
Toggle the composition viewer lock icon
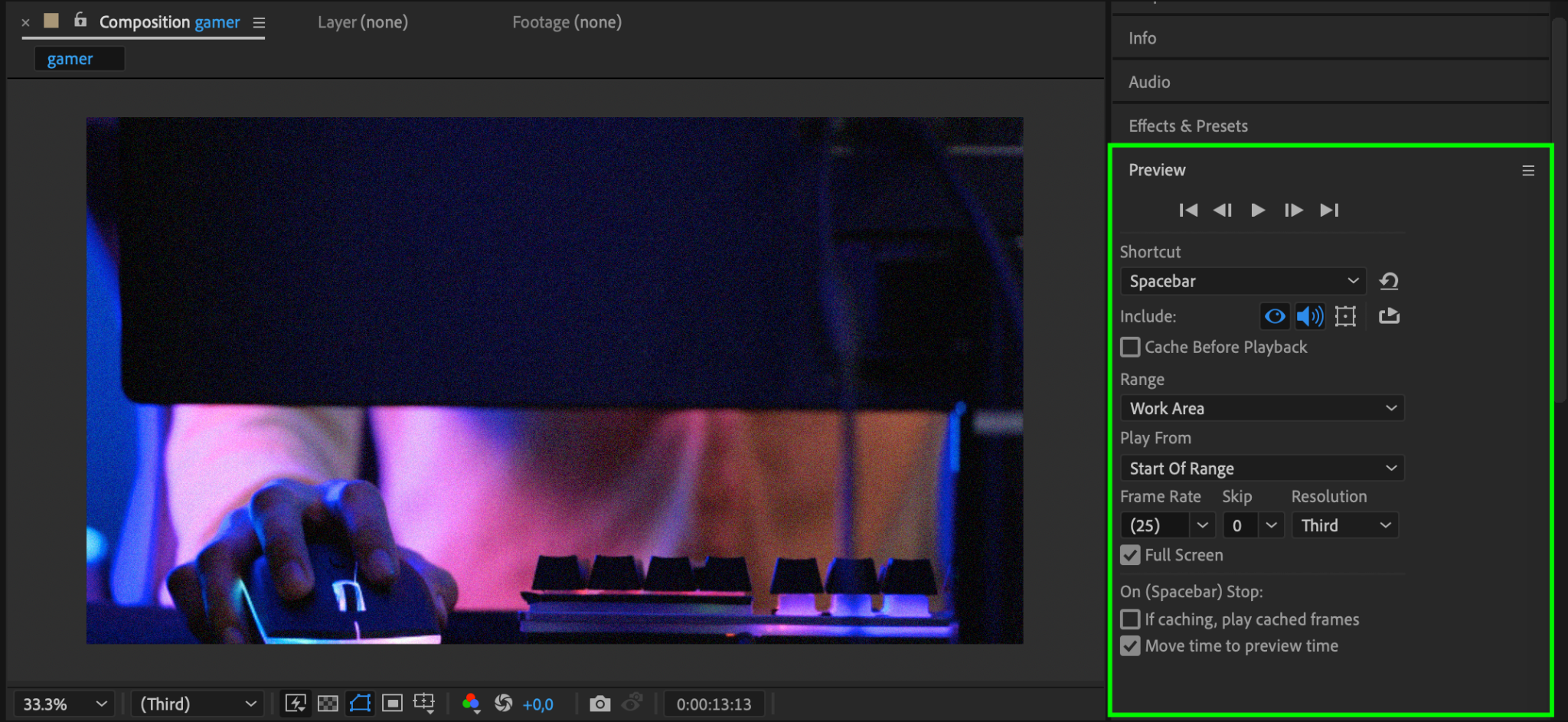pyautogui.click(x=80, y=20)
